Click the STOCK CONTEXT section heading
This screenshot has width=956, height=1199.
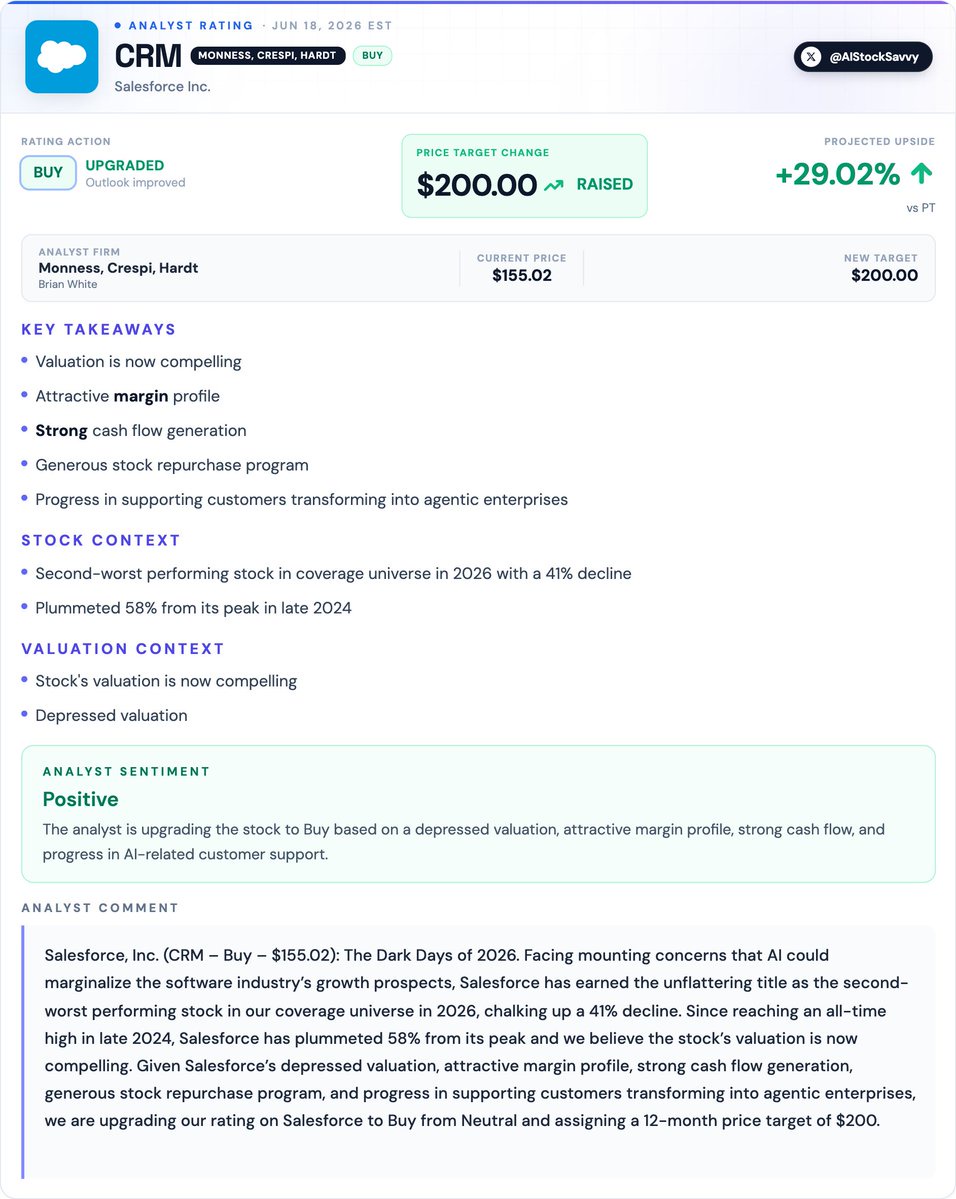[101, 540]
